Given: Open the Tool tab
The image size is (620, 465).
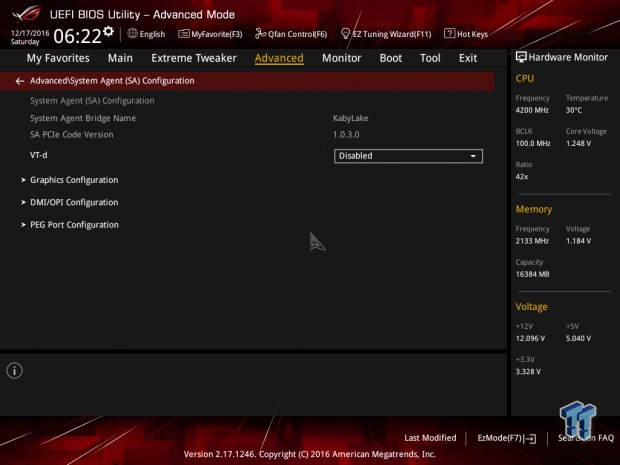Looking at the screenshot, I should (x=430, y=58).
